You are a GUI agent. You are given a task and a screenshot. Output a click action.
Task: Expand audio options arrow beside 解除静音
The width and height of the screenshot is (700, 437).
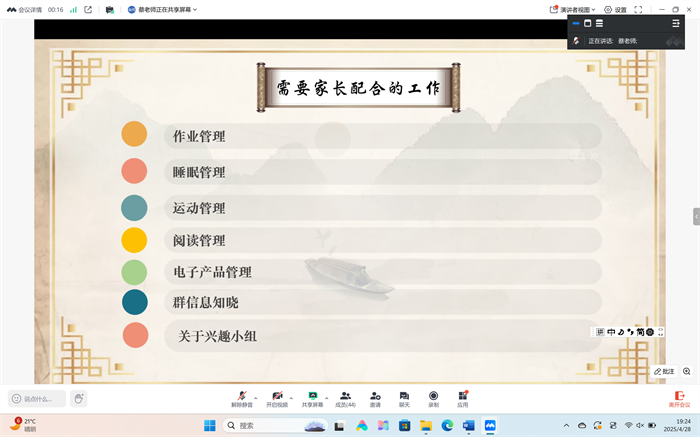click(256, 396)
